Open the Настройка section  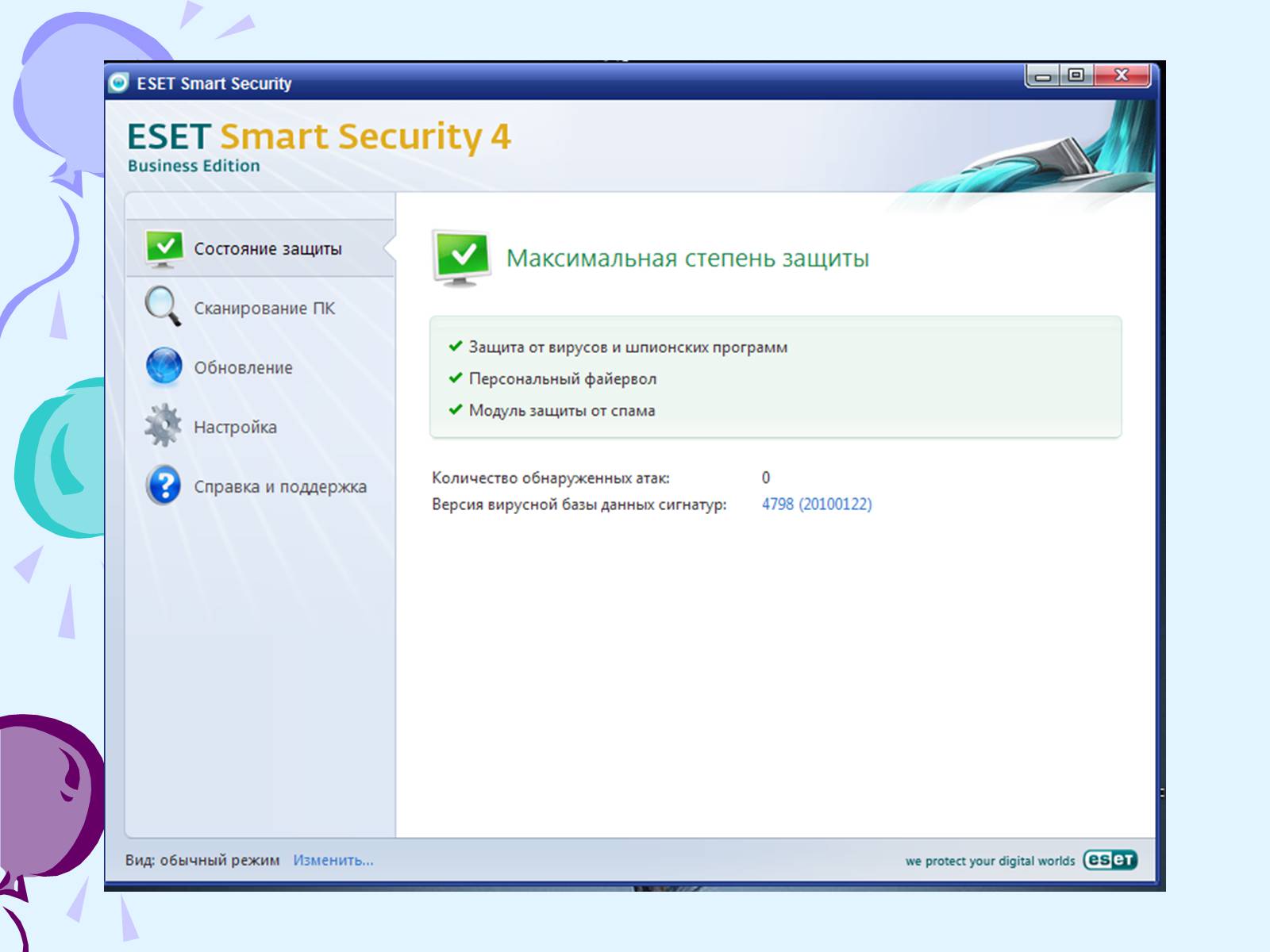pyautogui.click(x=260, y=427)
